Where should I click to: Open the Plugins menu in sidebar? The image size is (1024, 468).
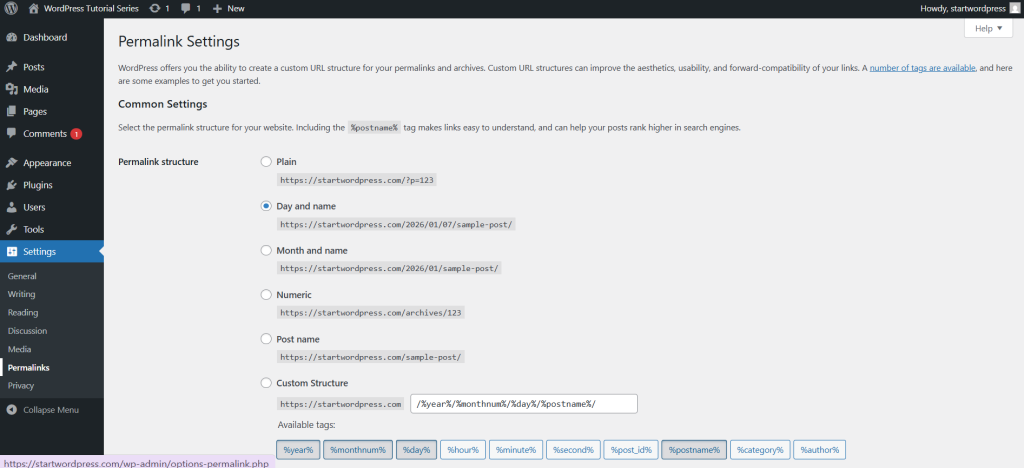38,185
